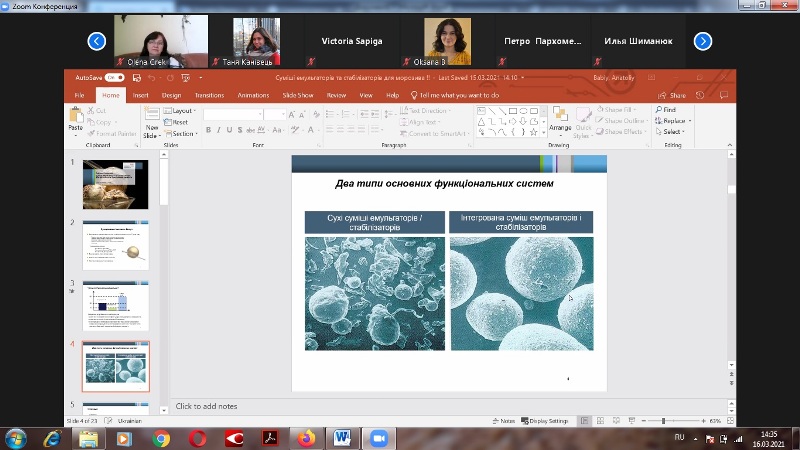Toggle the AutoSave switch

(112, 76)
